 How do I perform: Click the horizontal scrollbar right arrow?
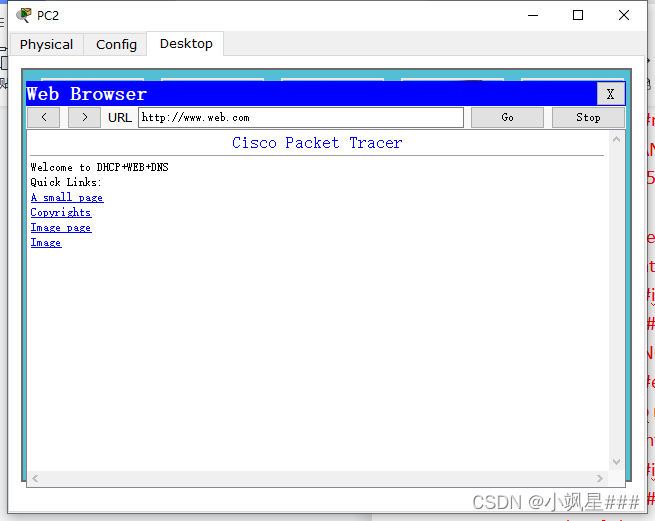point(600,478)
